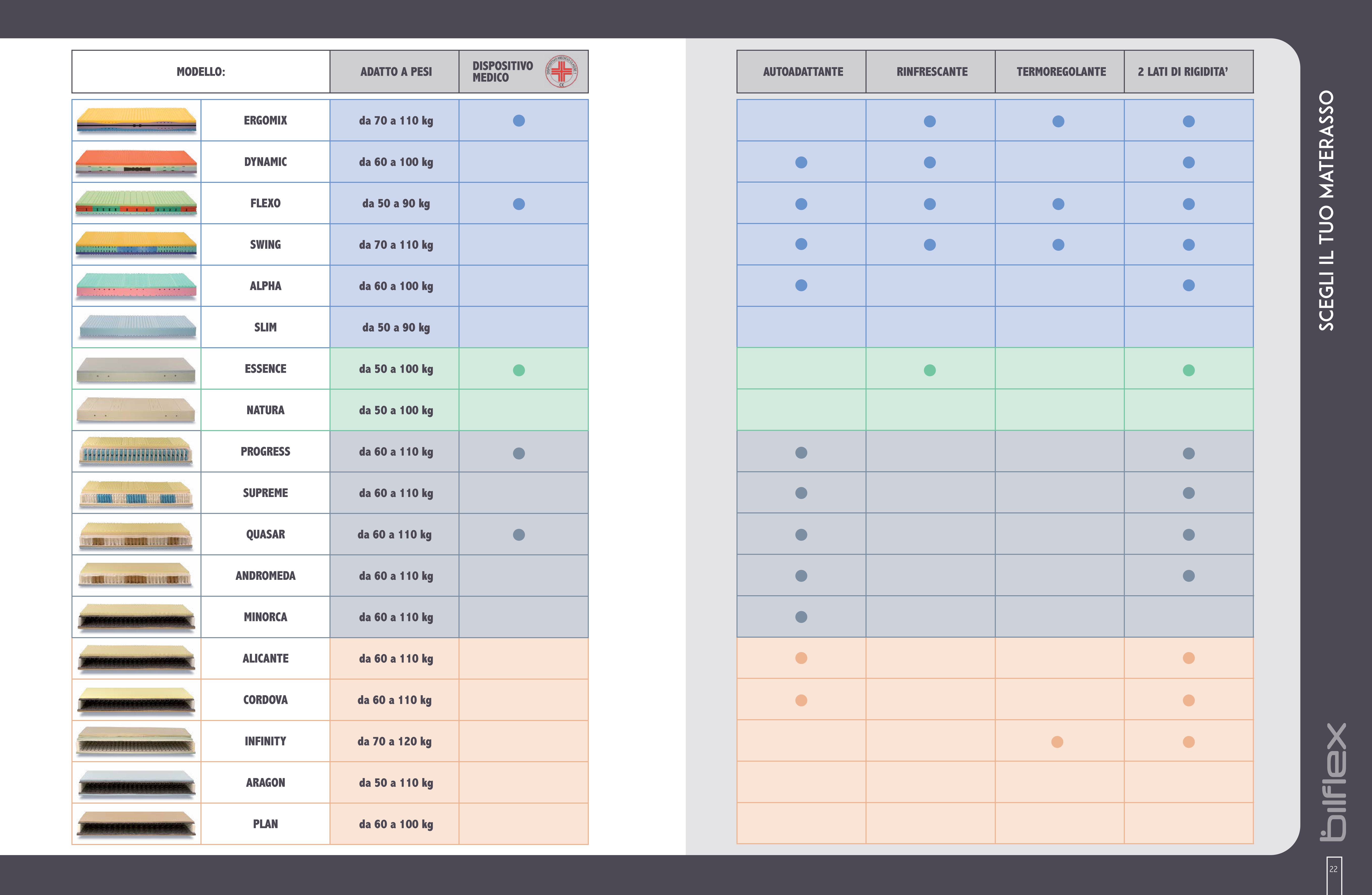The image size is (1372, 895).
Task: Click the page number 22 box
Action: 1333,869
